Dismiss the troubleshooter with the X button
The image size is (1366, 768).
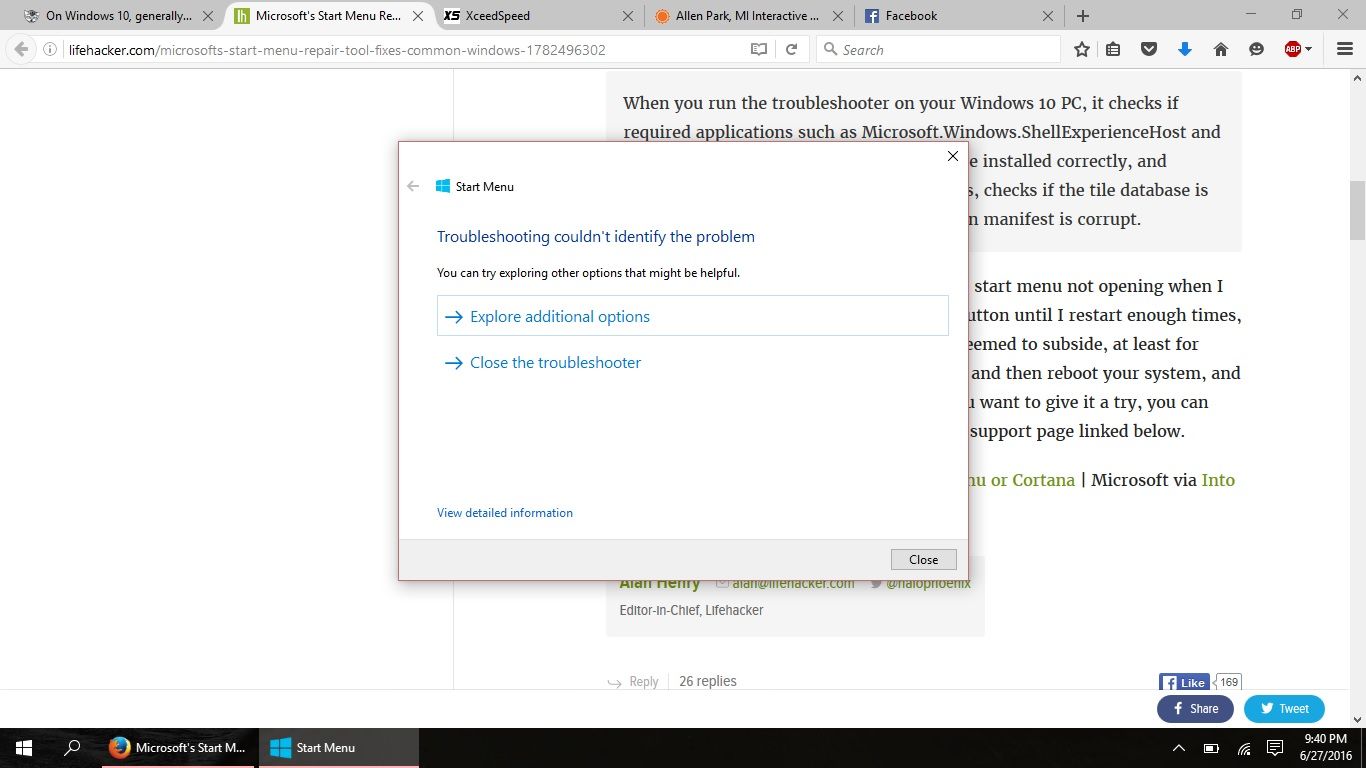[x=953, y=156]
